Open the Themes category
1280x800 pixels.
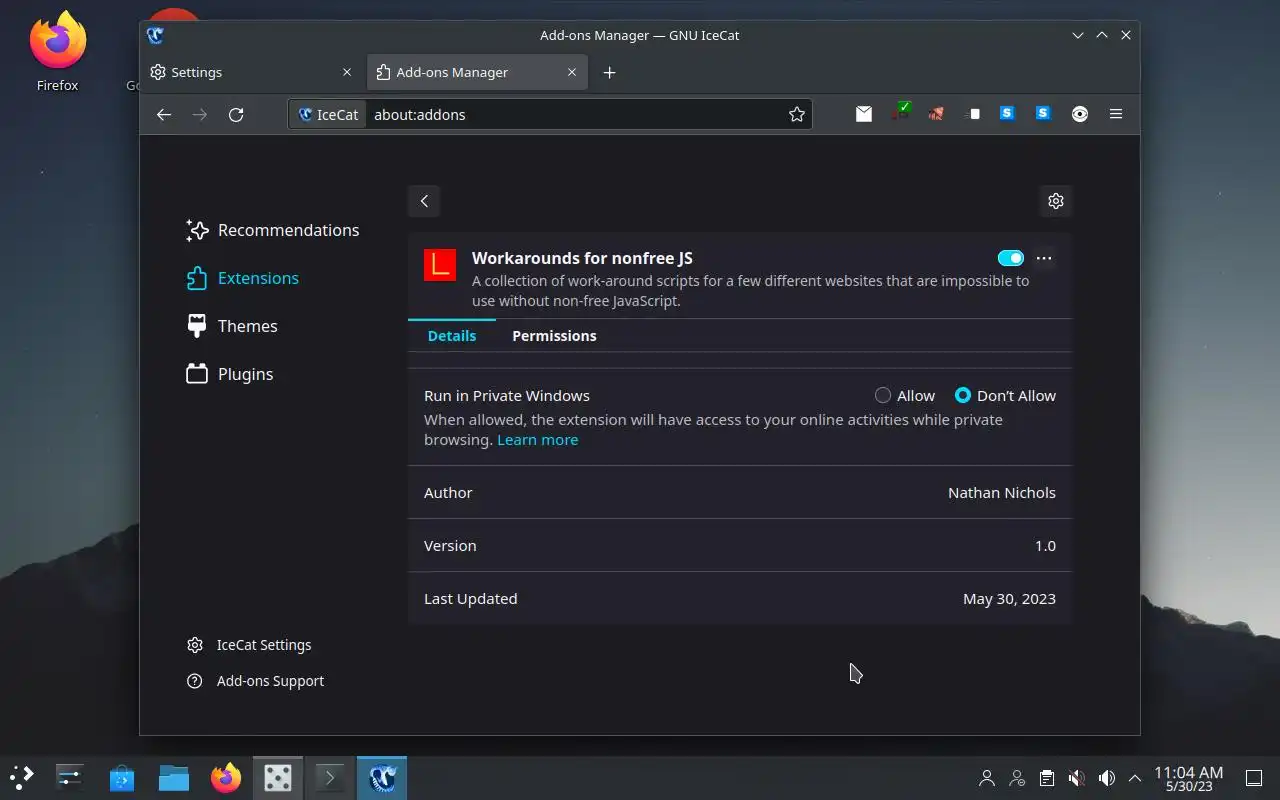click(232, 326)
